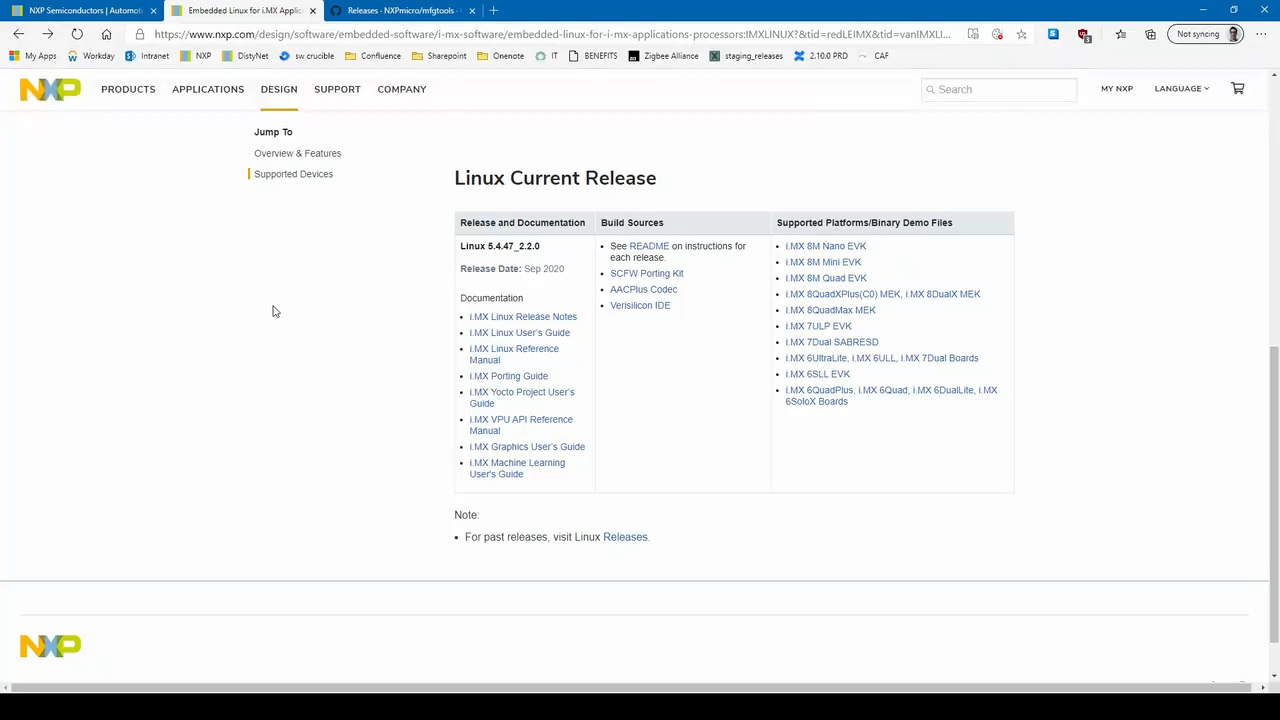Close the Releases NXPmicro/mfgtools tab

pos(472,10)
